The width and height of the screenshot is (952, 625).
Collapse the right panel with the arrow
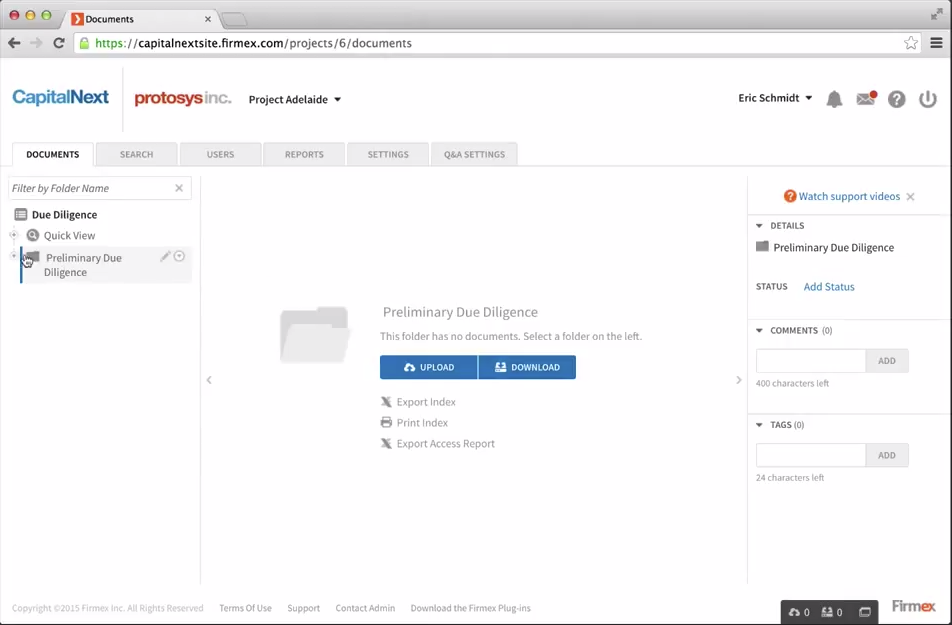[x=738, y=380]
